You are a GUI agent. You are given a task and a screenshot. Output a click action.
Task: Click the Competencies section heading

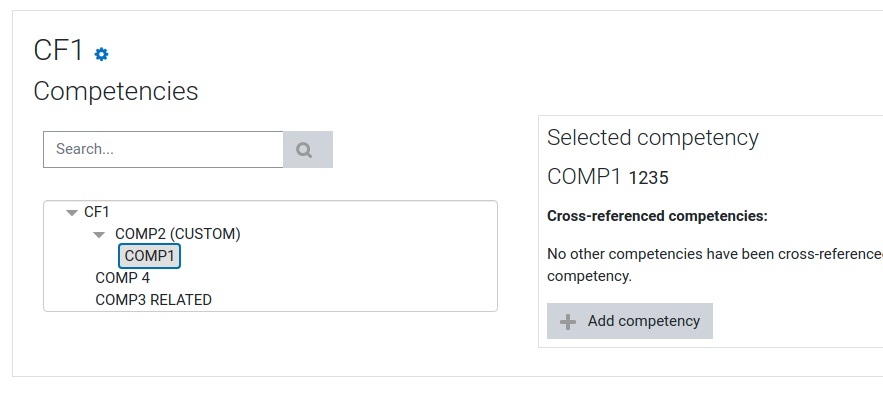click(116, 91)
